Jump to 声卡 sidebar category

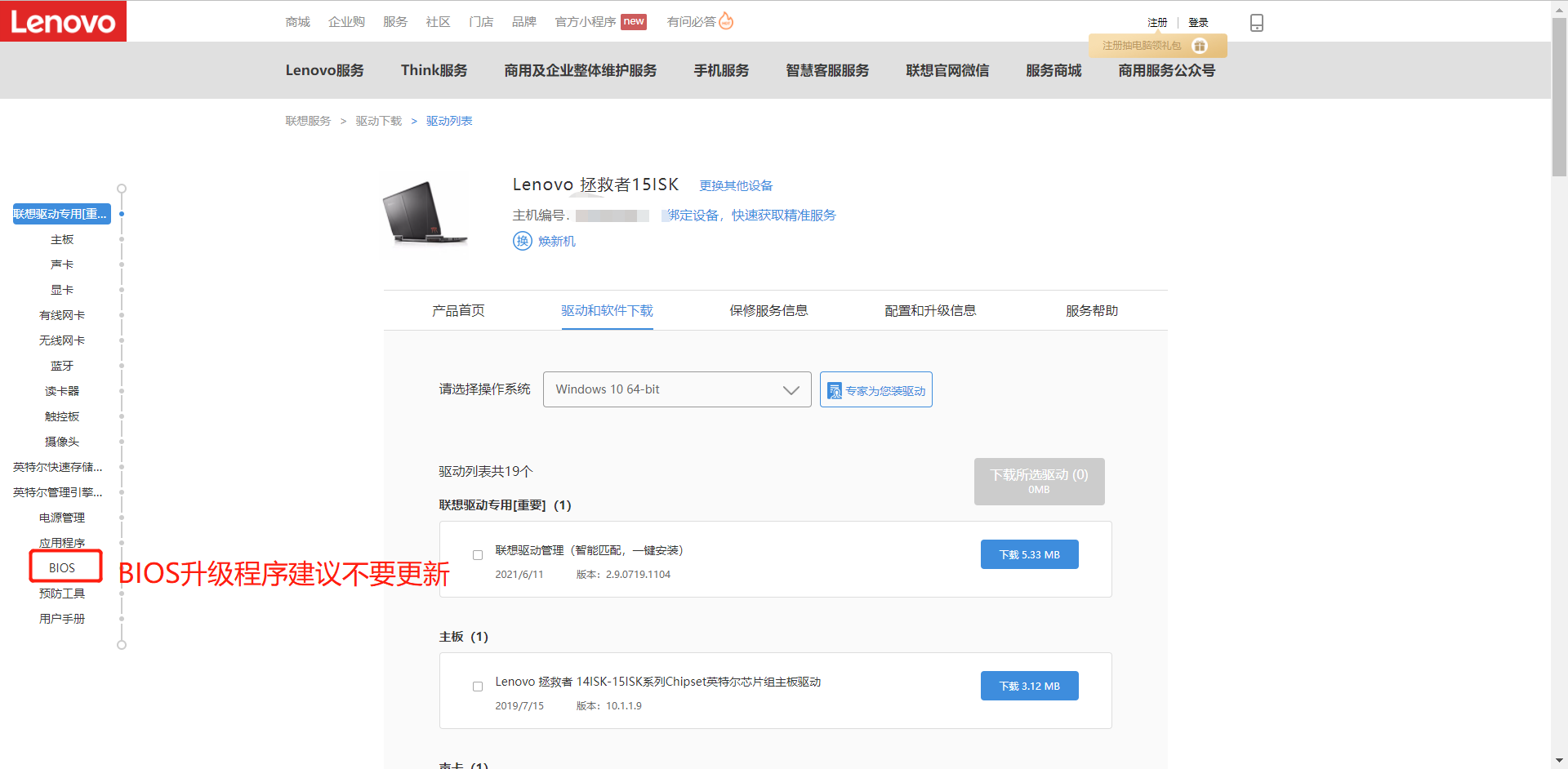[x=62, y=264]
